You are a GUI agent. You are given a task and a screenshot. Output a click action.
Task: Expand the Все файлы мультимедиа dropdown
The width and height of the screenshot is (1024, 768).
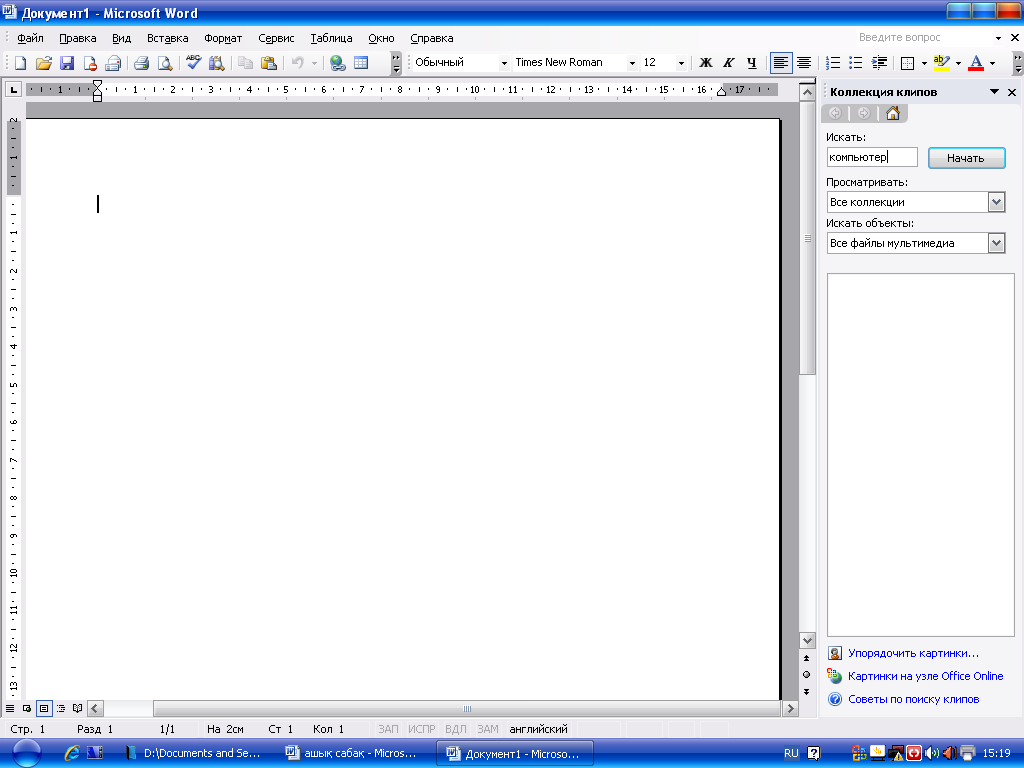[x=996, y=244]
